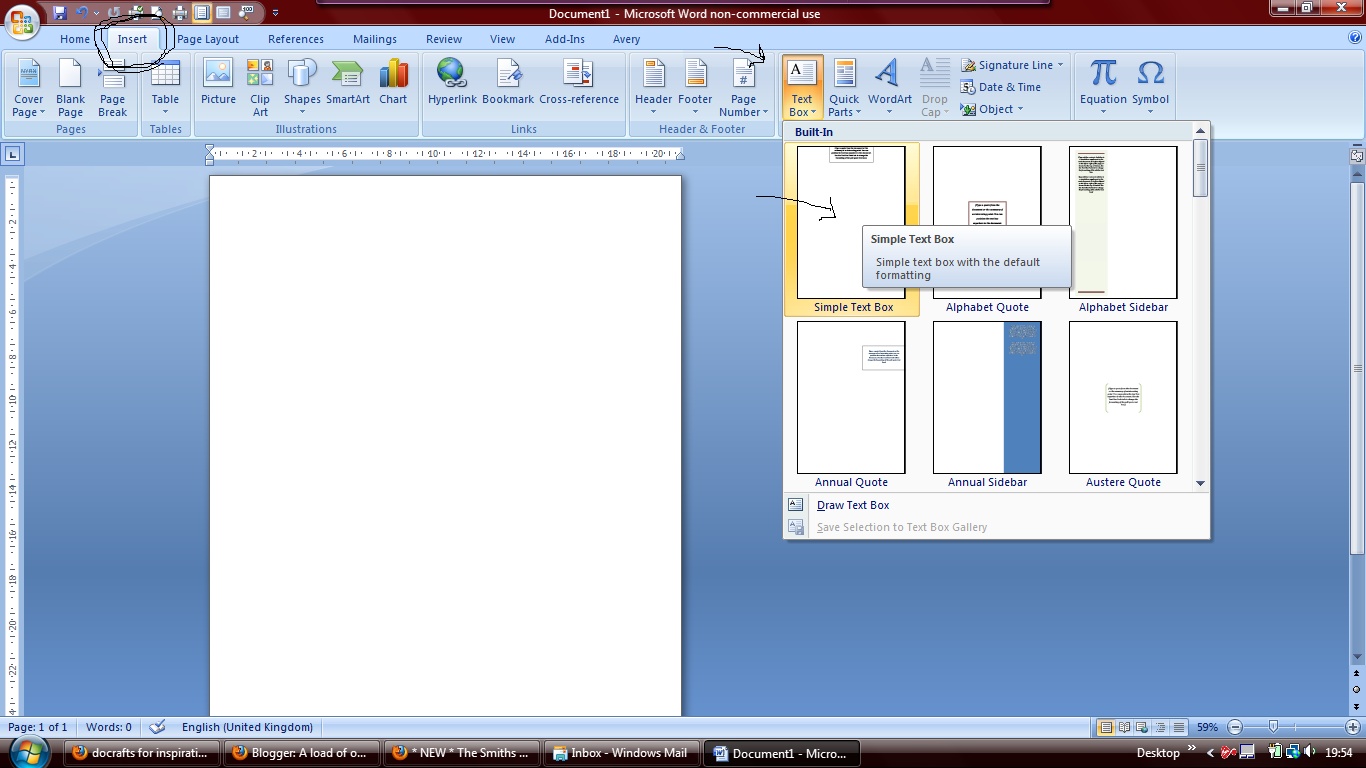Select the Annual Quote text box
1366x768 pixels.
pos(851,404)
